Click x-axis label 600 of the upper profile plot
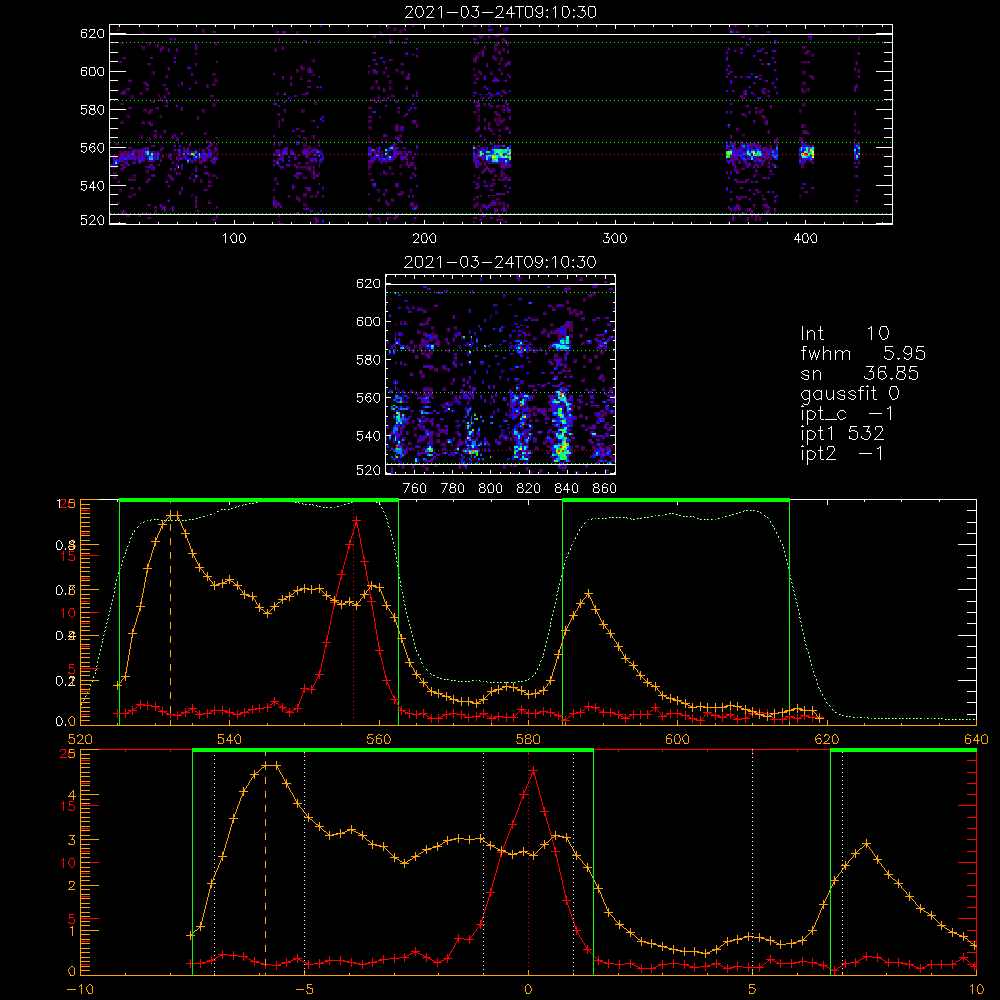1000x1000 pixels. [x=677, y=739]
